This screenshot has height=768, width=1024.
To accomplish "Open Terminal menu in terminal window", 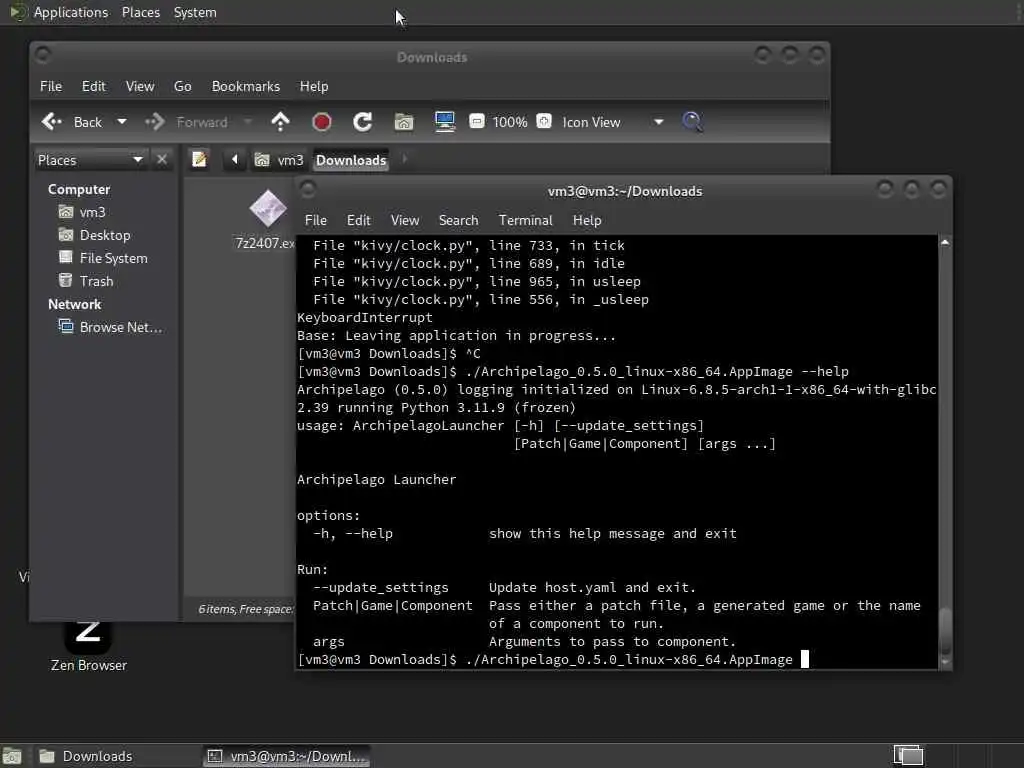I will [x=526, y=220].
